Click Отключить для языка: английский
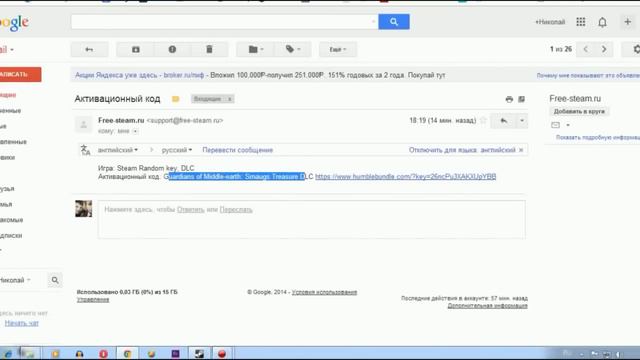This screenshot has width=640, height=360. click(x=462, y=150)
